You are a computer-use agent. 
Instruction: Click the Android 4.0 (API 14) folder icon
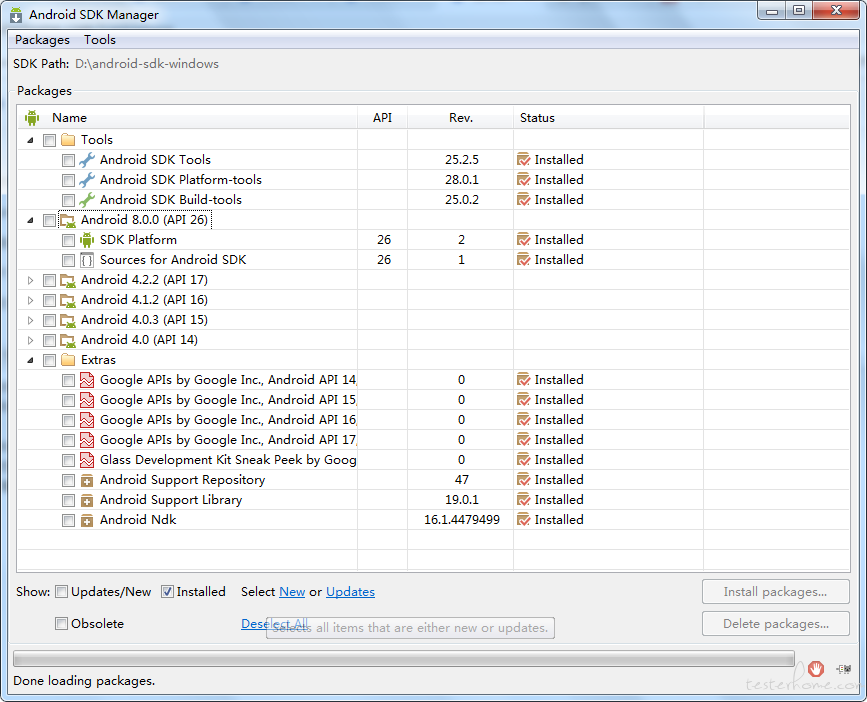coord(68,340)
